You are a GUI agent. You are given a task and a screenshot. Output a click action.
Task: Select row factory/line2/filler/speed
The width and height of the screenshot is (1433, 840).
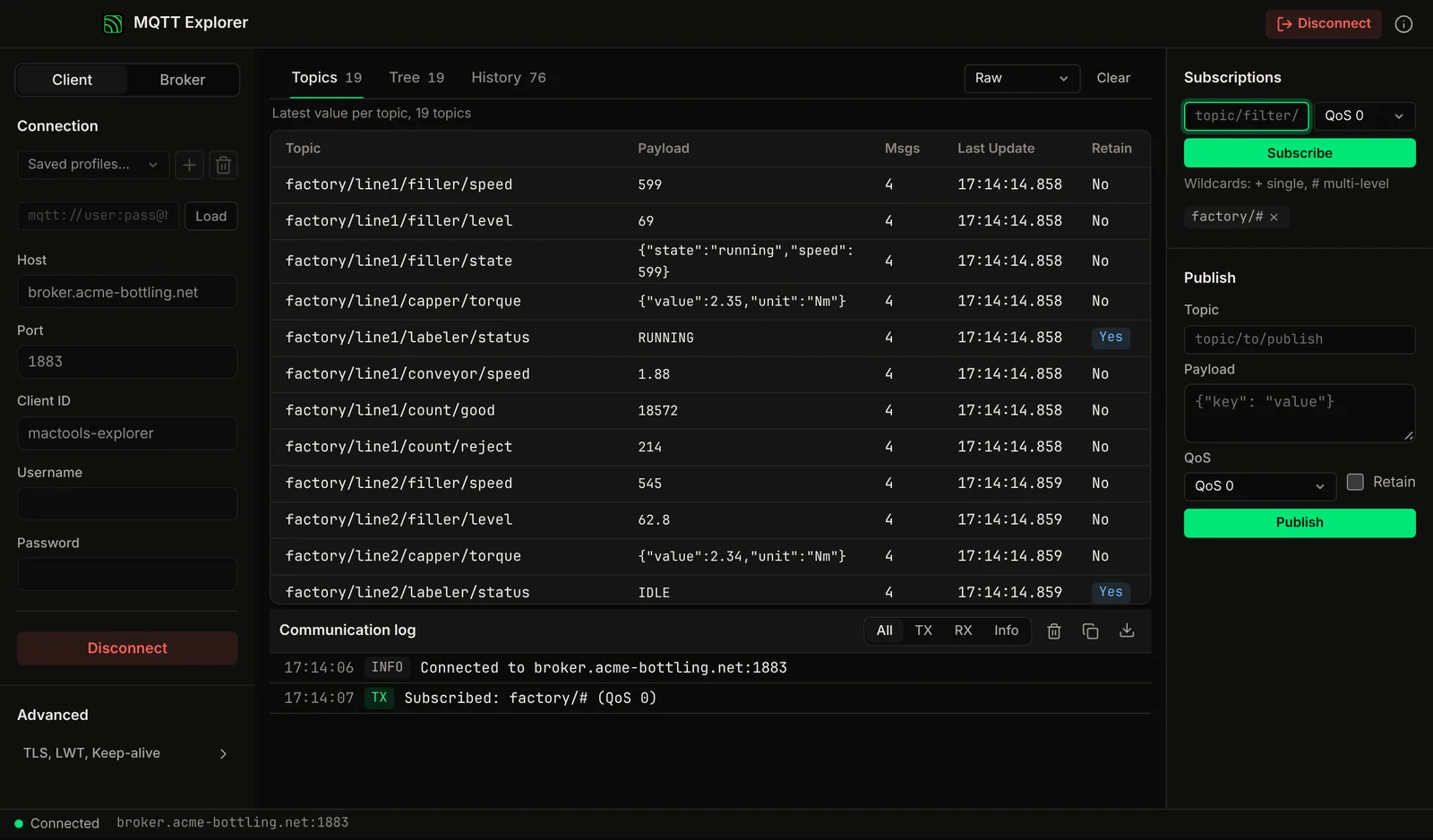[x=710, y=484]
